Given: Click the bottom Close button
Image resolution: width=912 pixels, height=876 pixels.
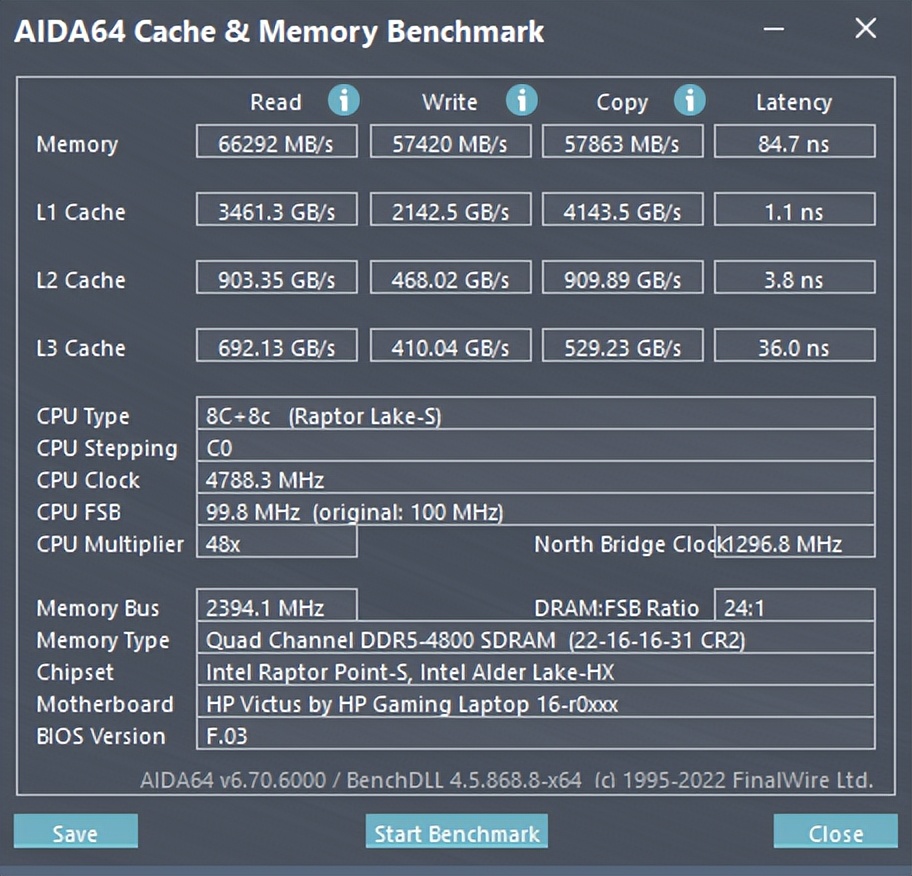Looking at the screenshot, I should tap(835, 833).
